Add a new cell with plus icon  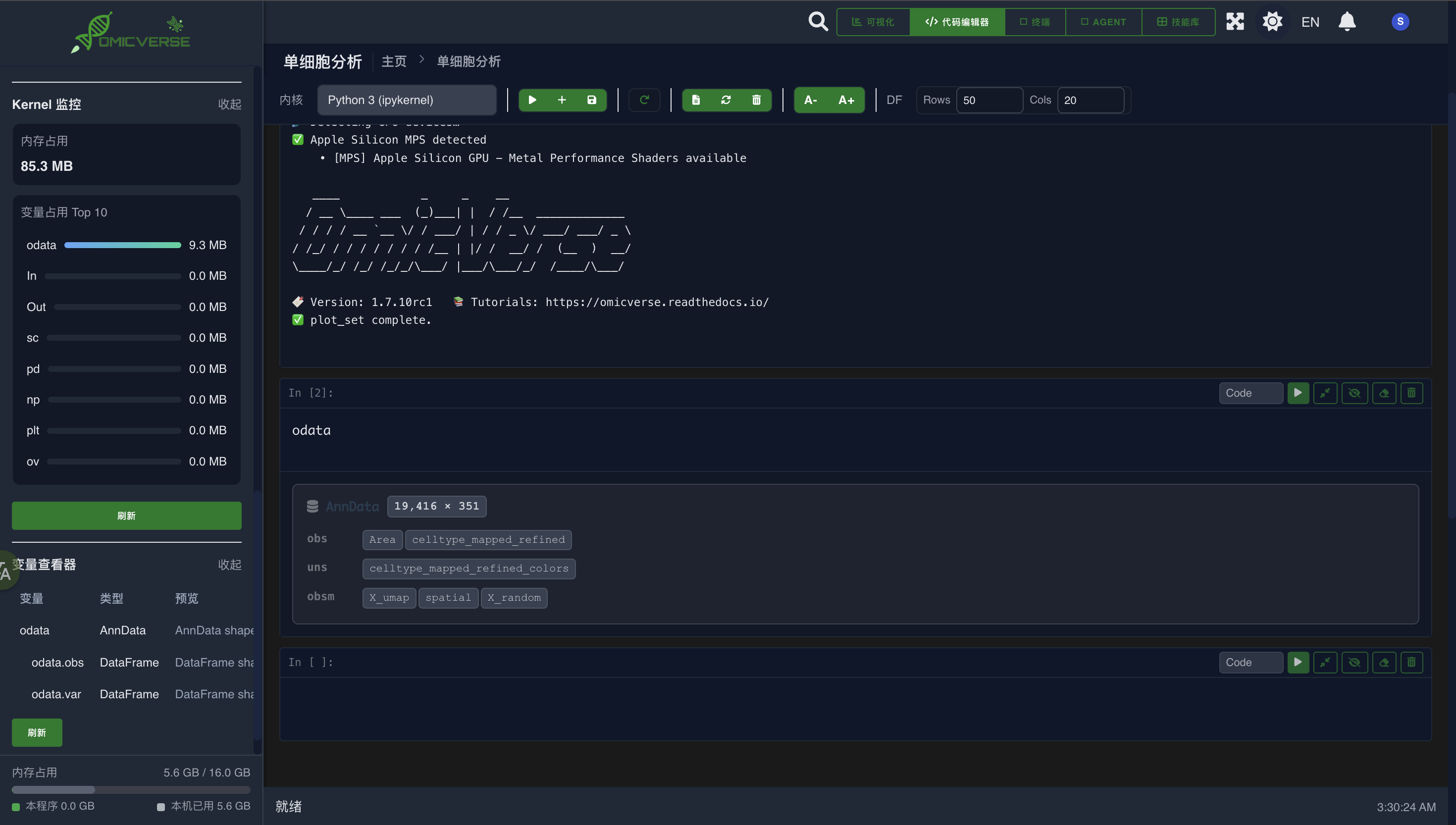(x=562, y=100)
